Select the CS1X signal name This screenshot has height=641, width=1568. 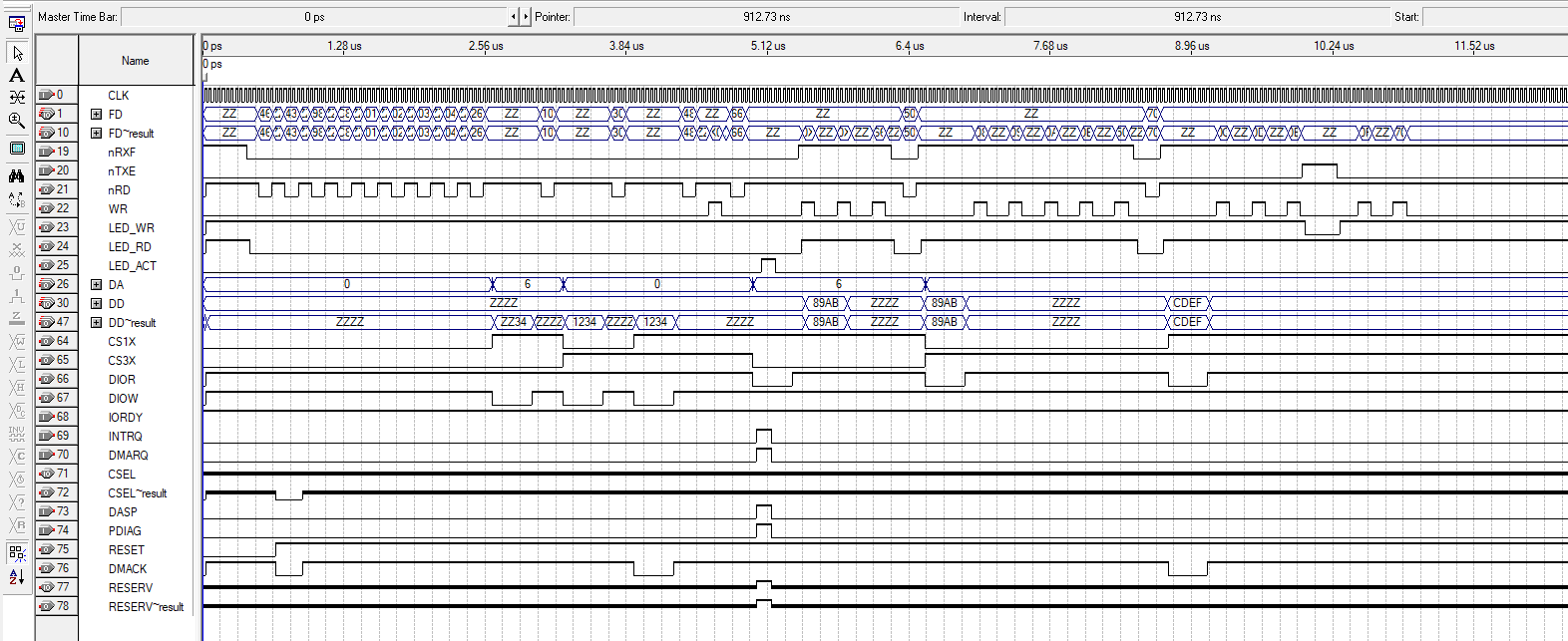[122, 341]
